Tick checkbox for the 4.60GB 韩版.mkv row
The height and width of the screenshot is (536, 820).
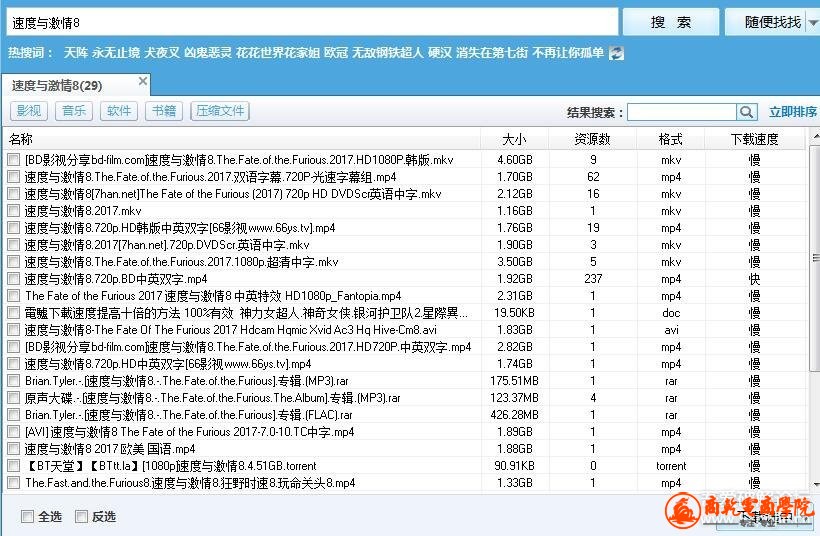click(x=14, y=159)
